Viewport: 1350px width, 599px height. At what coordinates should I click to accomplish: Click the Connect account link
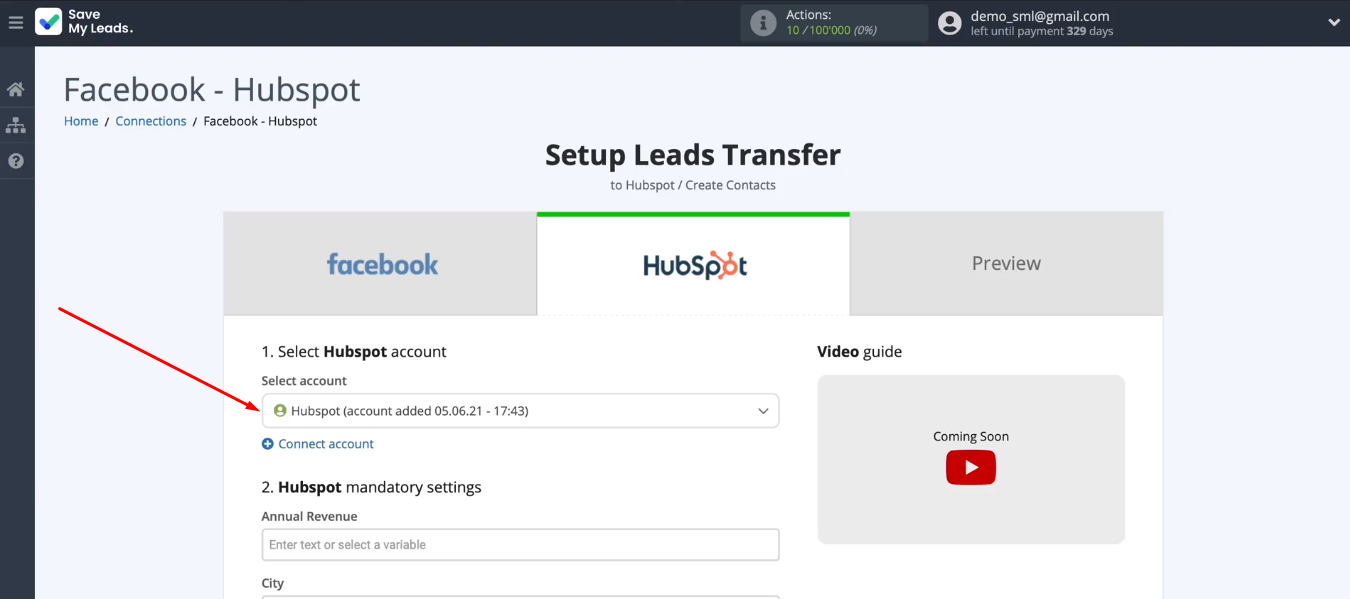(326, 444)
